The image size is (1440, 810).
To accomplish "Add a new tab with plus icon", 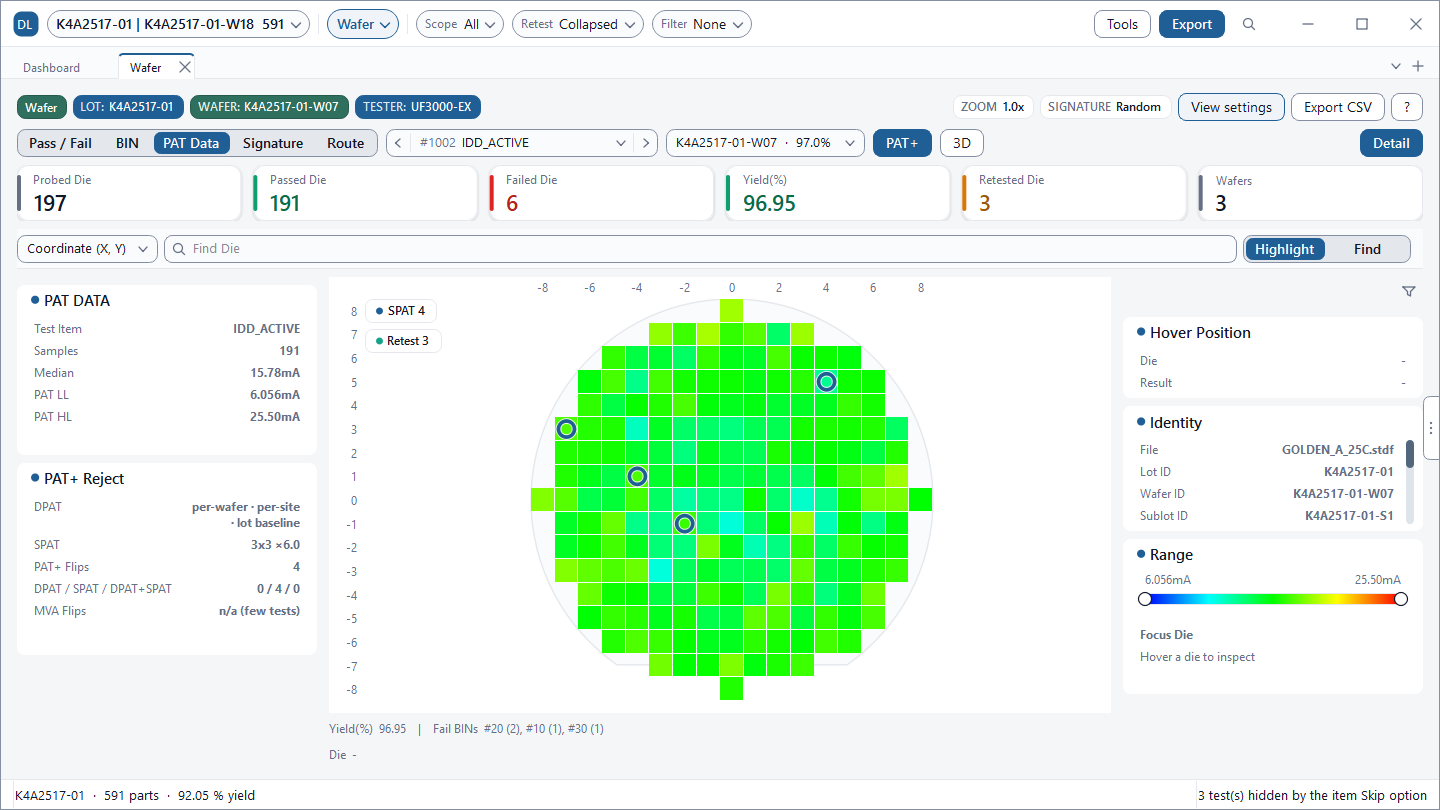I will pyautogui.click(x=1417, y=66).
